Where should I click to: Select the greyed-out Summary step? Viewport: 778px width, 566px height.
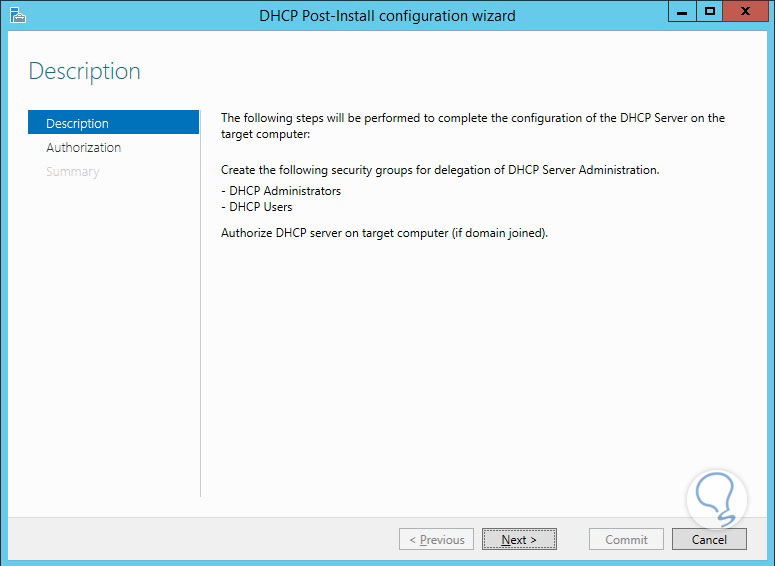pyautogui.click(x=72, y=172)
